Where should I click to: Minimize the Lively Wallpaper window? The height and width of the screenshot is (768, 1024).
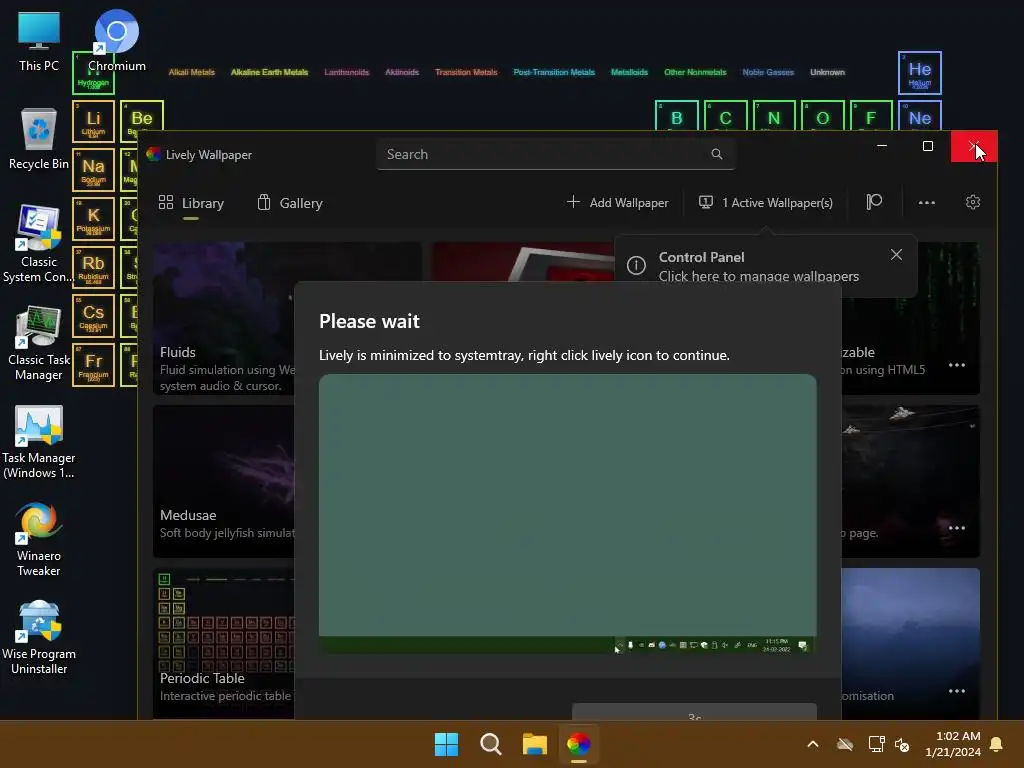882,146
